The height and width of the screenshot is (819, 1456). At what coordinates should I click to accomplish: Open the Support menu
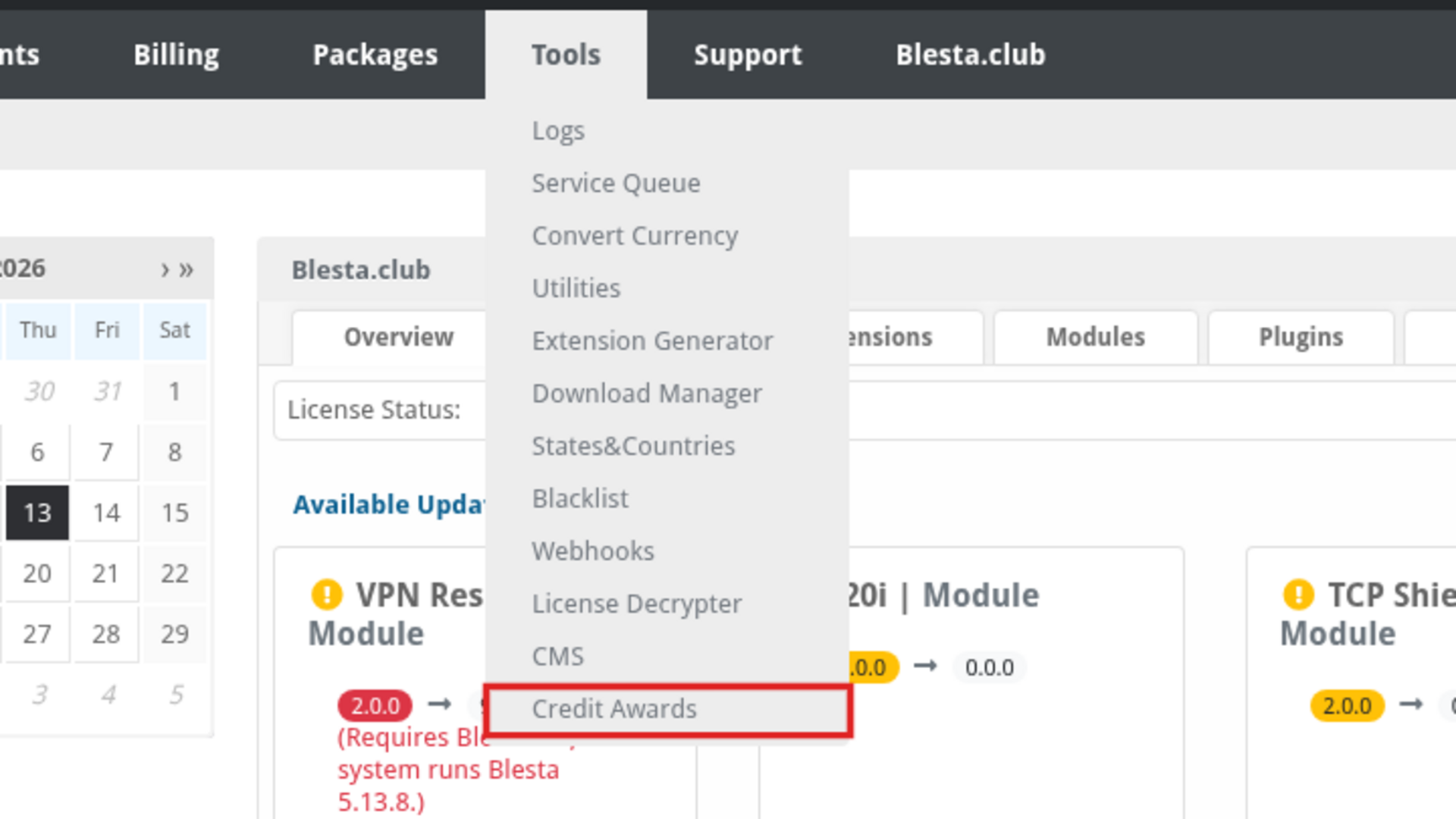coord(748,55)
